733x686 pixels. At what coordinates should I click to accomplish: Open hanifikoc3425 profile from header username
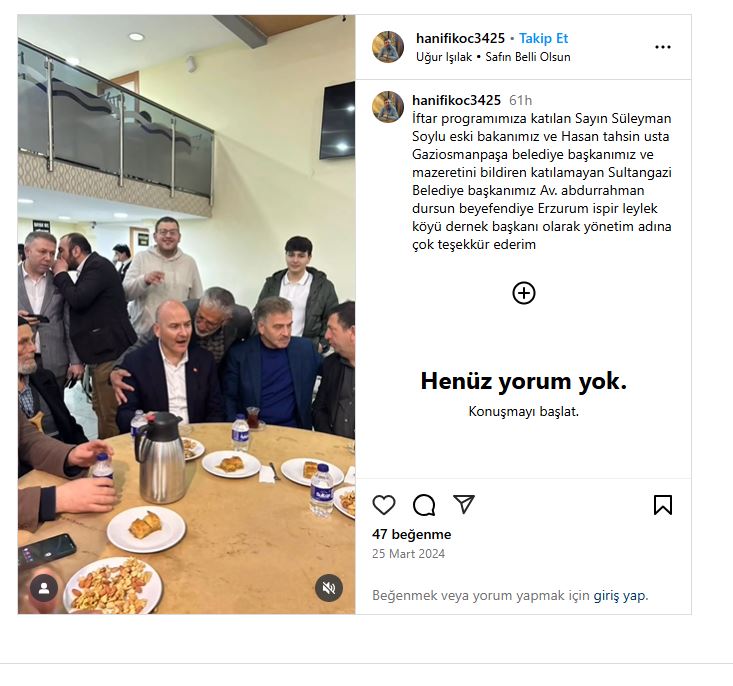tap(460, 38)
